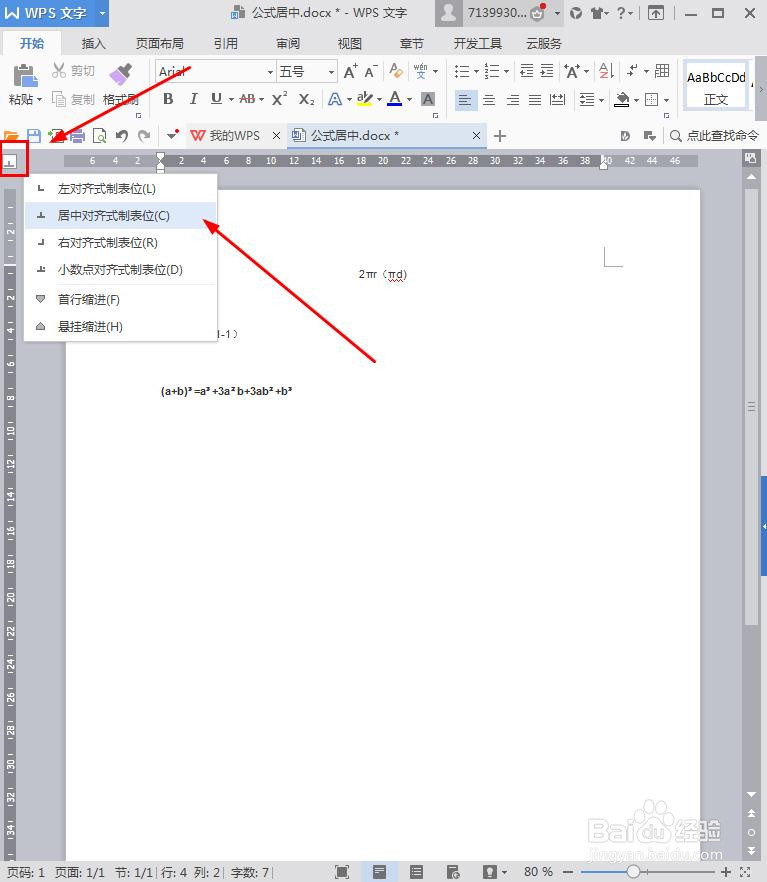Open the 页面布局 ribbon tab

point(160,43)
